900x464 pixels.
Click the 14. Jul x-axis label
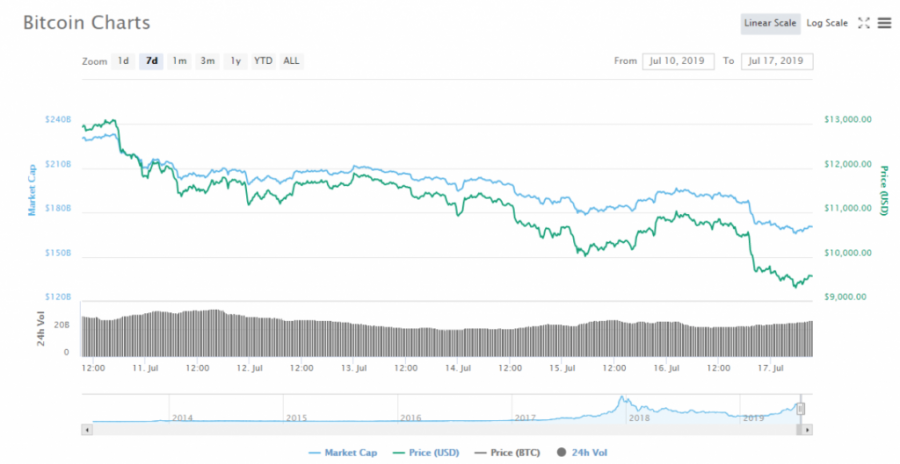pyautogui.click(x=458, y=368)
